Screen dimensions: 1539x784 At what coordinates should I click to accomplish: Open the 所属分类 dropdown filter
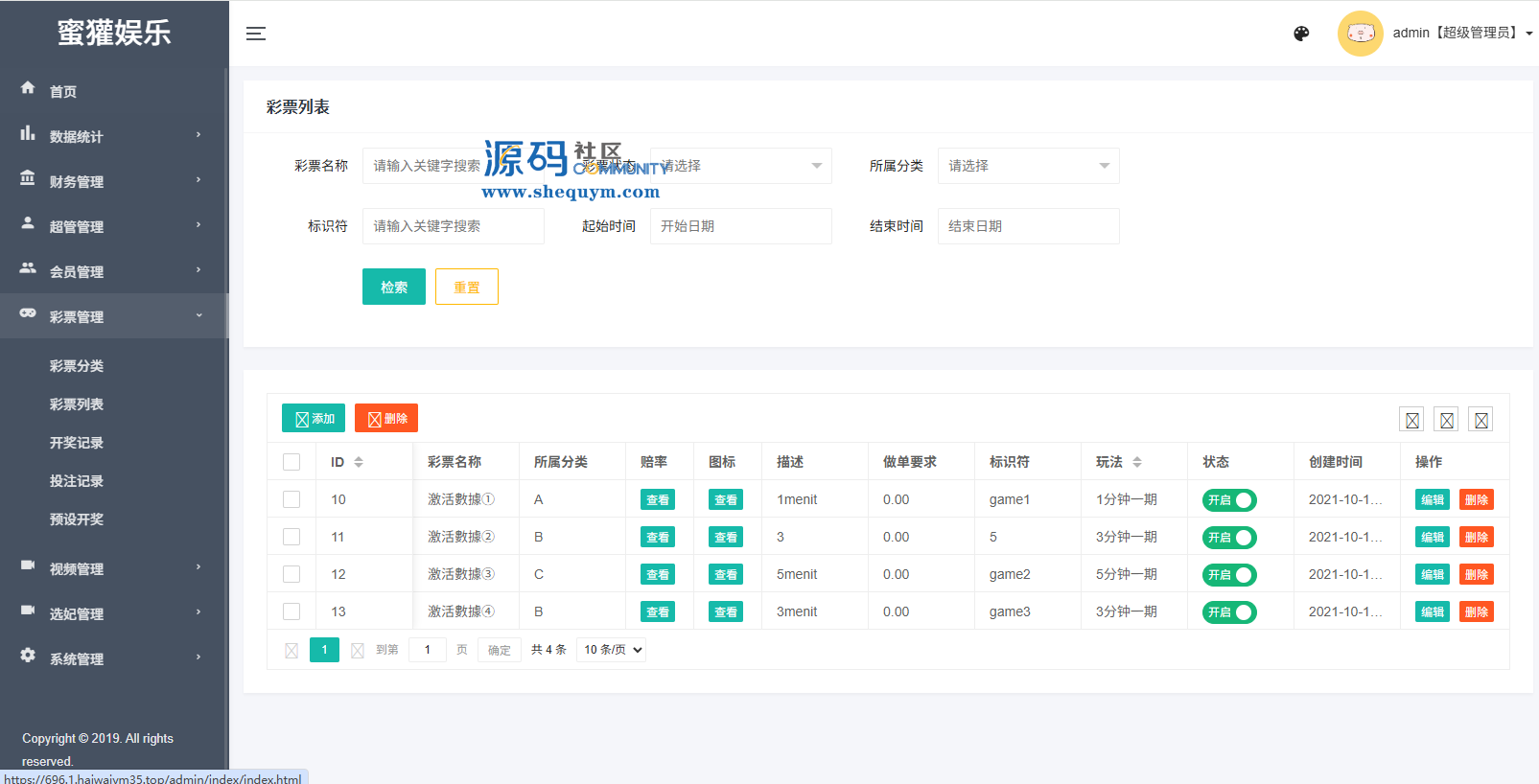[1028, 166]
